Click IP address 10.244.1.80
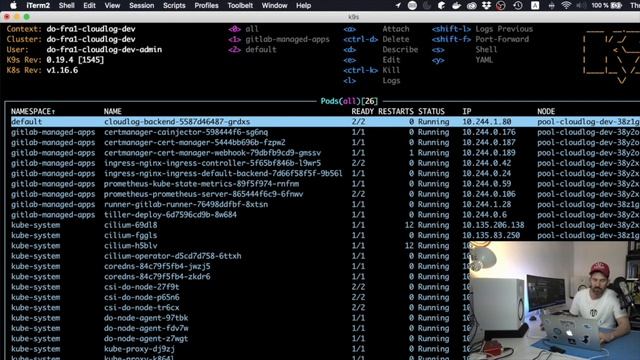Screen dimensions: 640x360 pos(487,122)
